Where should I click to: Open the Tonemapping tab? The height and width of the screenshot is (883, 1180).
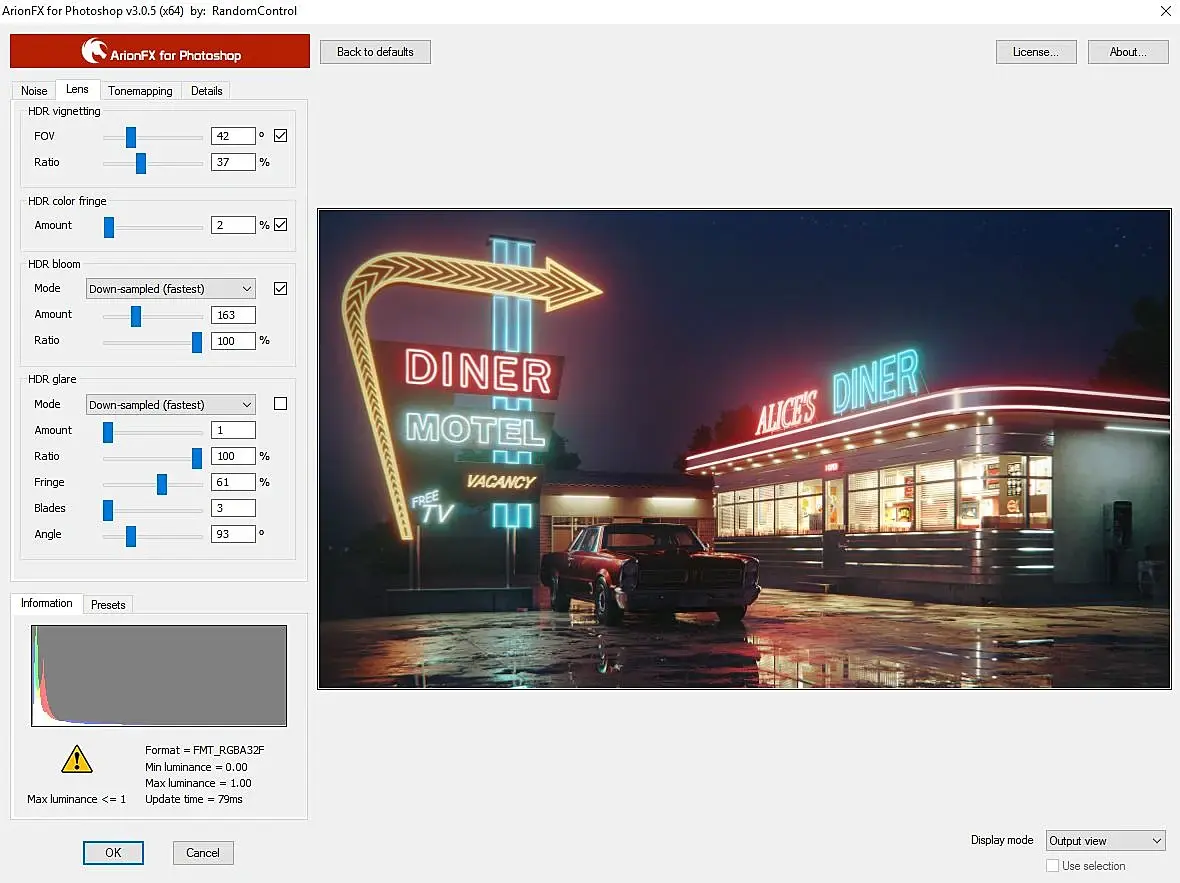[x=140, y=91]
